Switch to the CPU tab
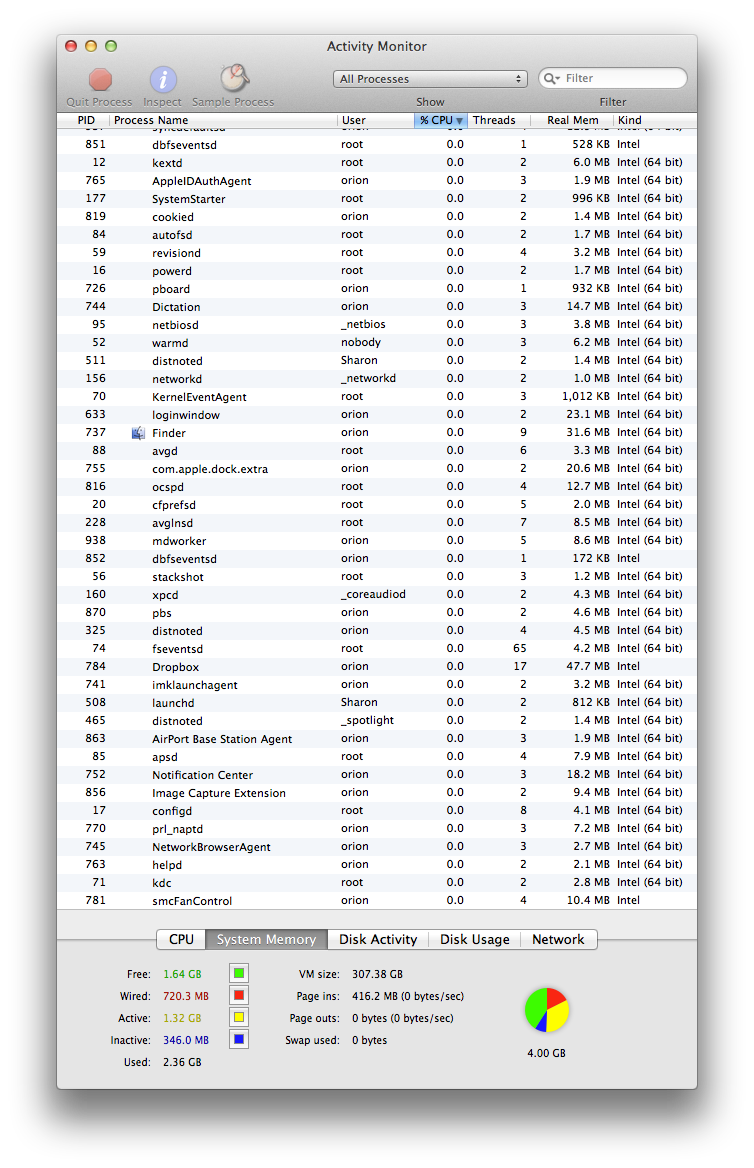Viewport: 754px width, 1168px height. pos(181,939)
